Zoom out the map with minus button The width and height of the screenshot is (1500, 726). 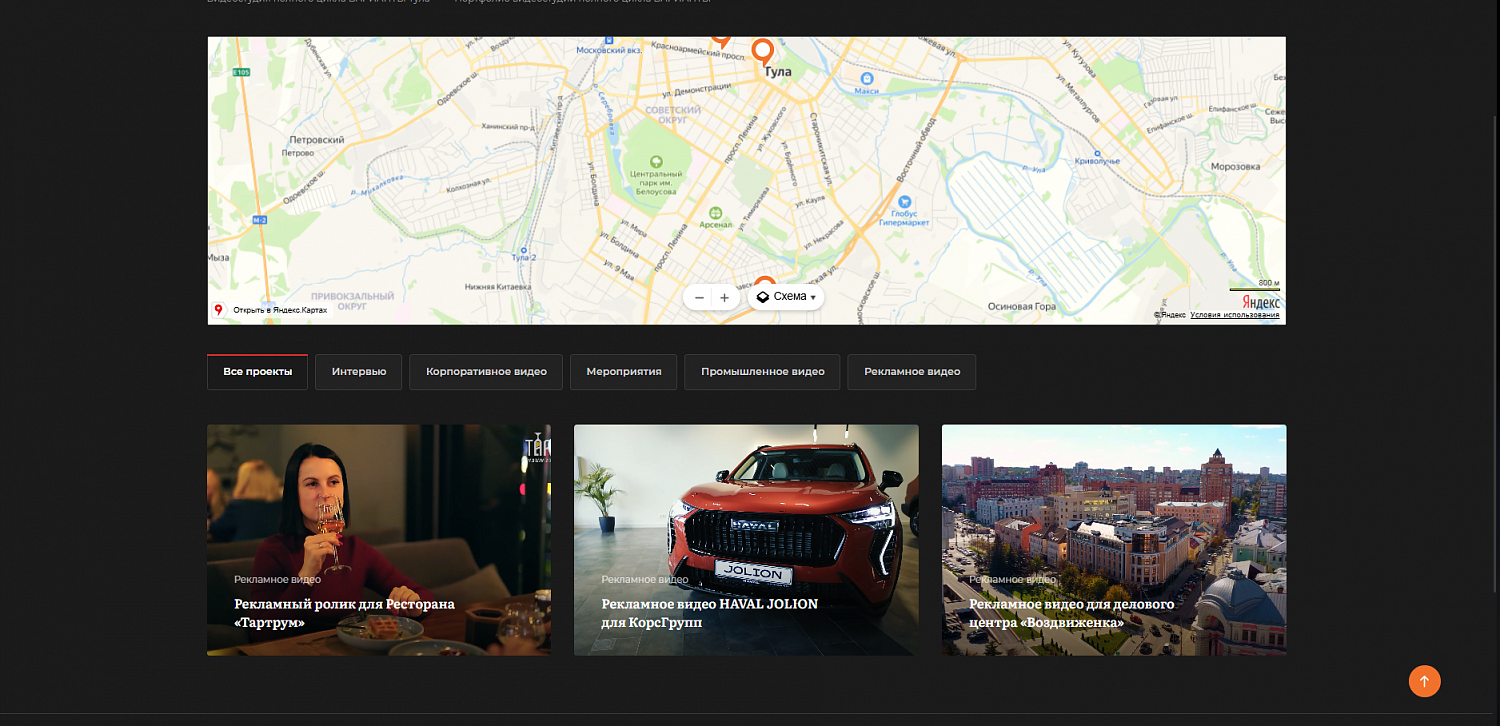coord(699,298)
